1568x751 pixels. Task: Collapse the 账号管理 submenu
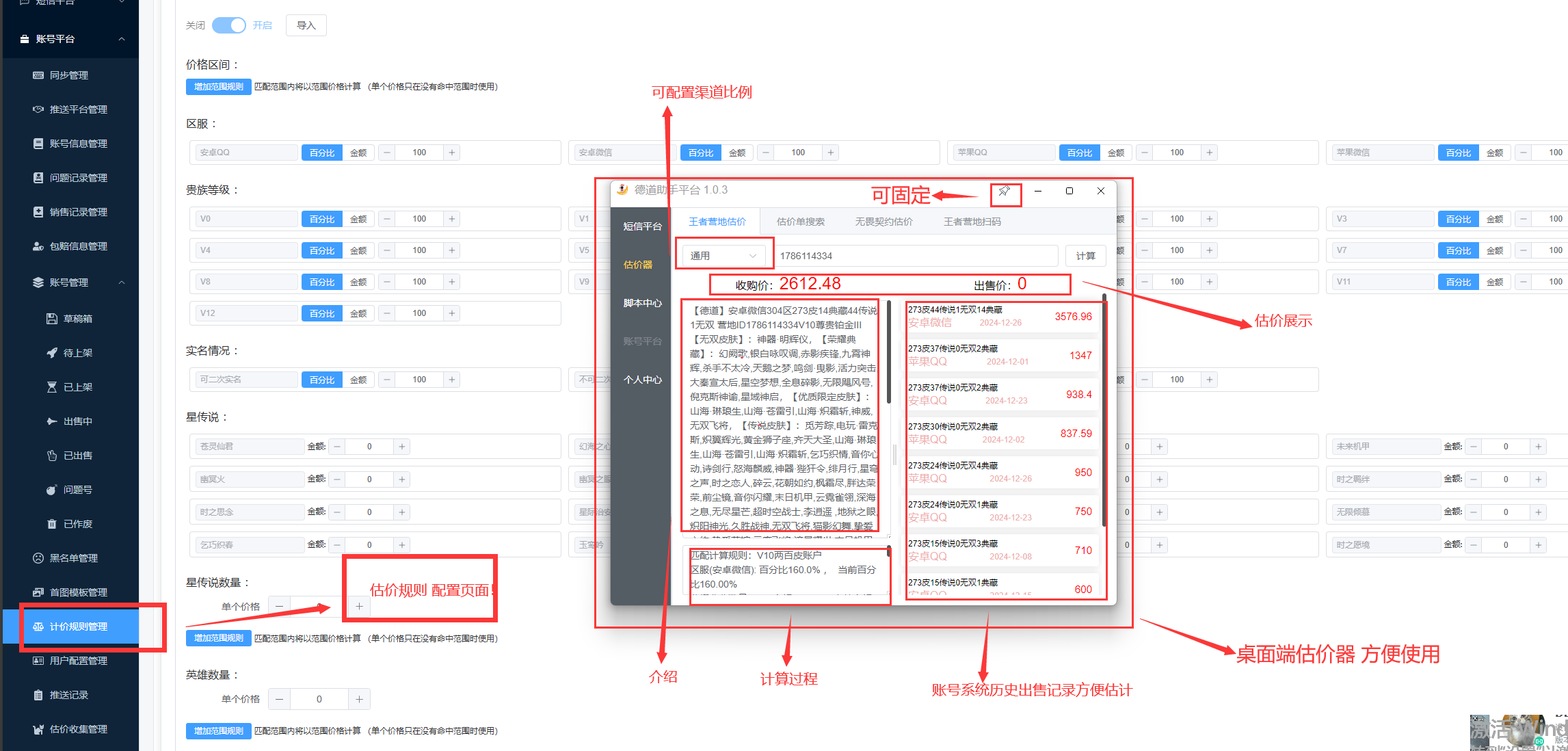point(122,282)
